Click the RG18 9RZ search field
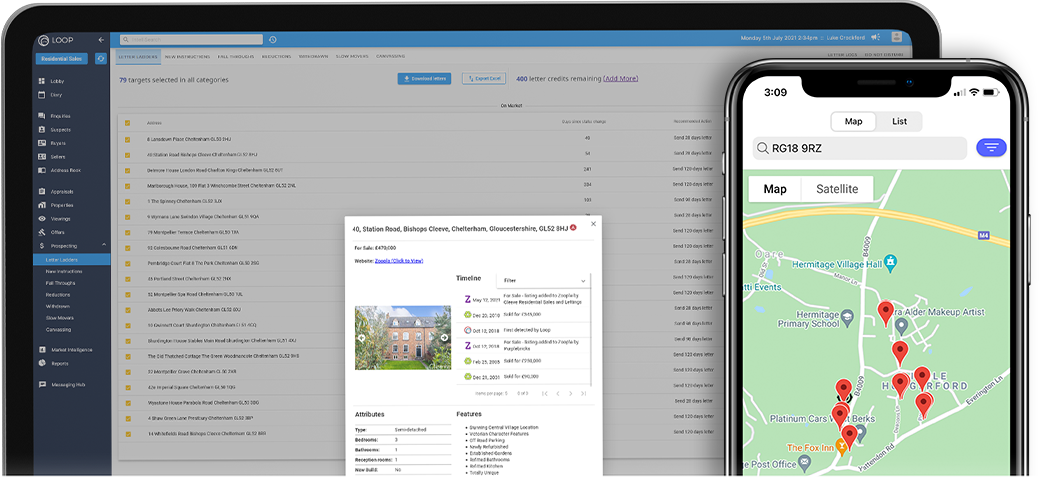Image resolution: width=1039 pixels, height=477 pixels. 859,149
